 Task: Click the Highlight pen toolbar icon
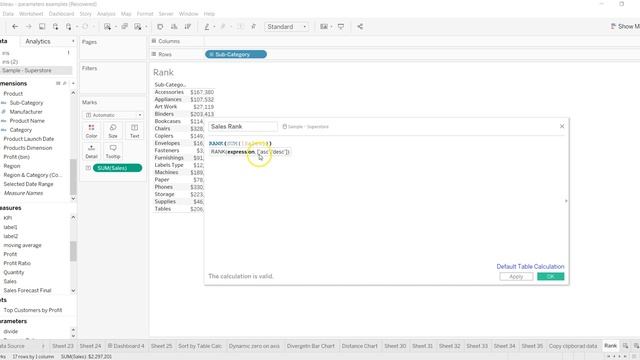[x=207, y=27]
